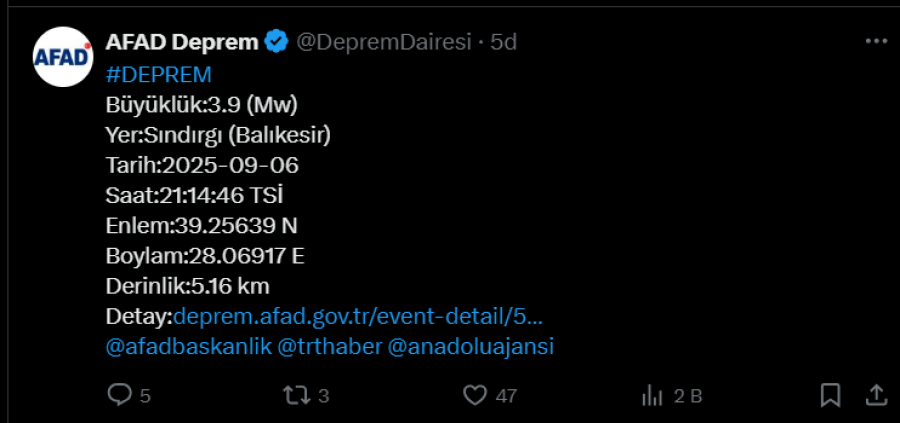Image resolution: width=900 pixels, height=423 pixels.
Task: Open the three-dot more options menu
Action: coord(876,41)
